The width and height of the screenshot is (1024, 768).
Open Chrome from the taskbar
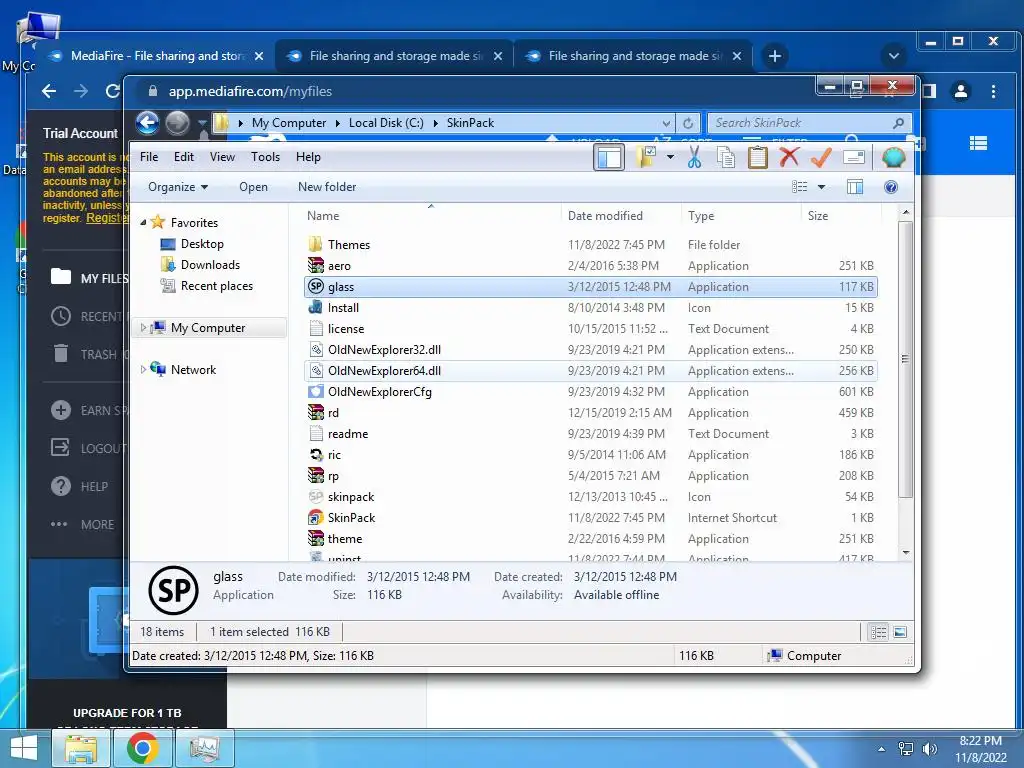click(x=142, y=748)
